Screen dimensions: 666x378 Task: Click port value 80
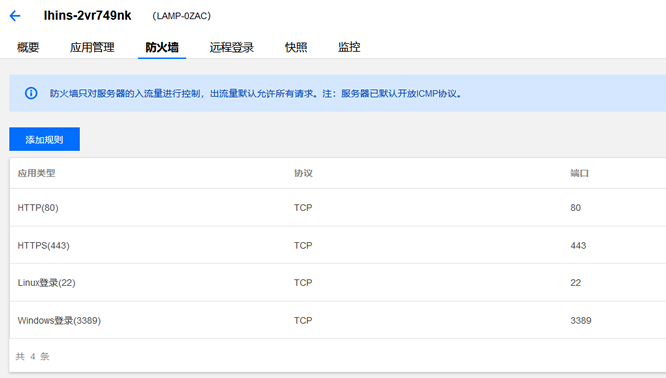tap(576, 208)
